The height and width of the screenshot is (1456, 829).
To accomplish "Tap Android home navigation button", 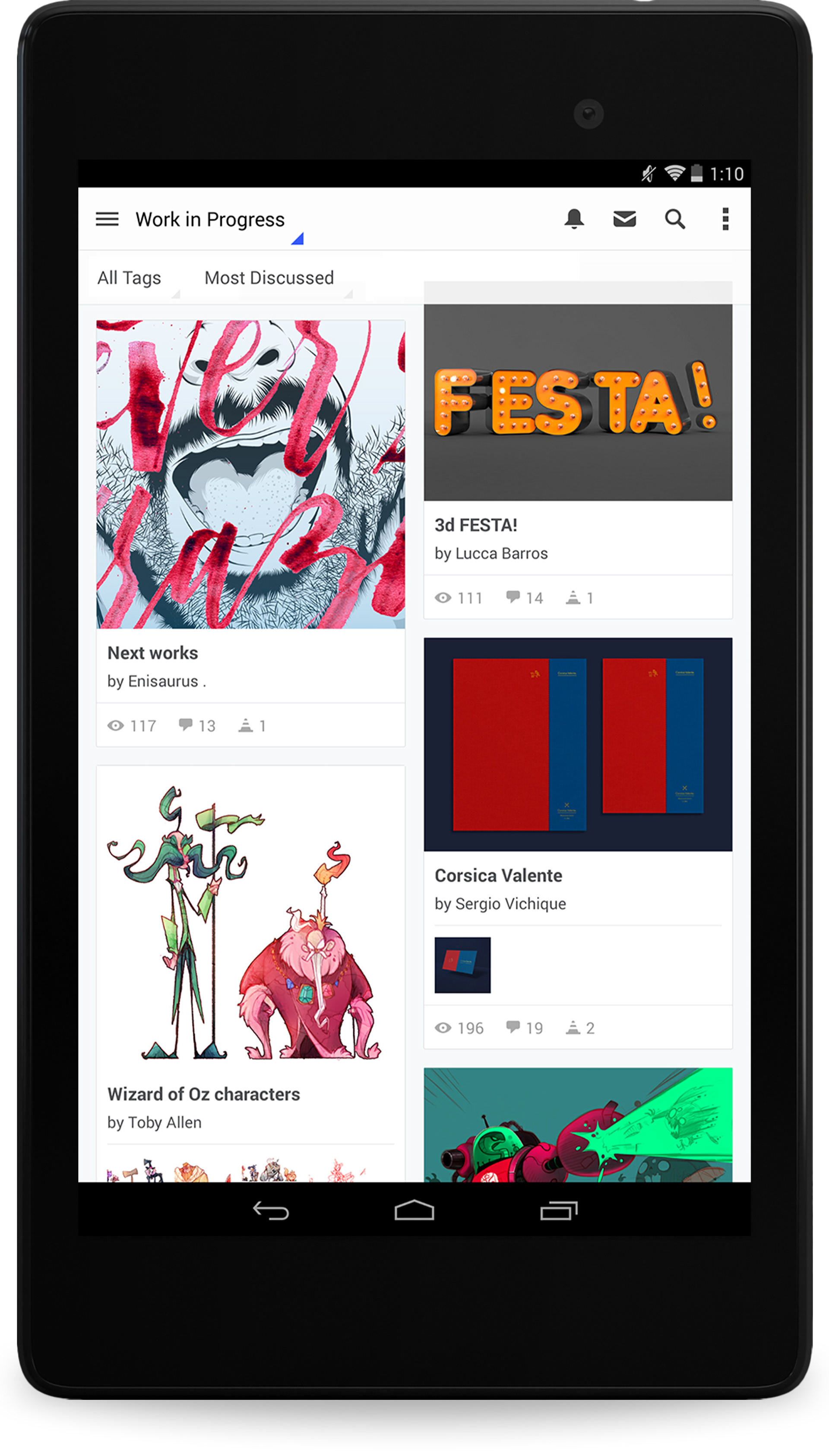I will [414, 1210].
